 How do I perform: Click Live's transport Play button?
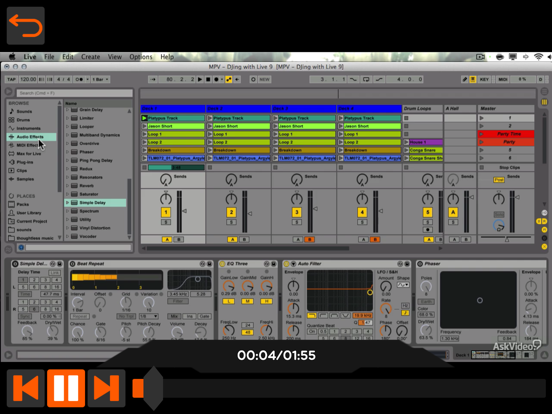tap(200, 80)
